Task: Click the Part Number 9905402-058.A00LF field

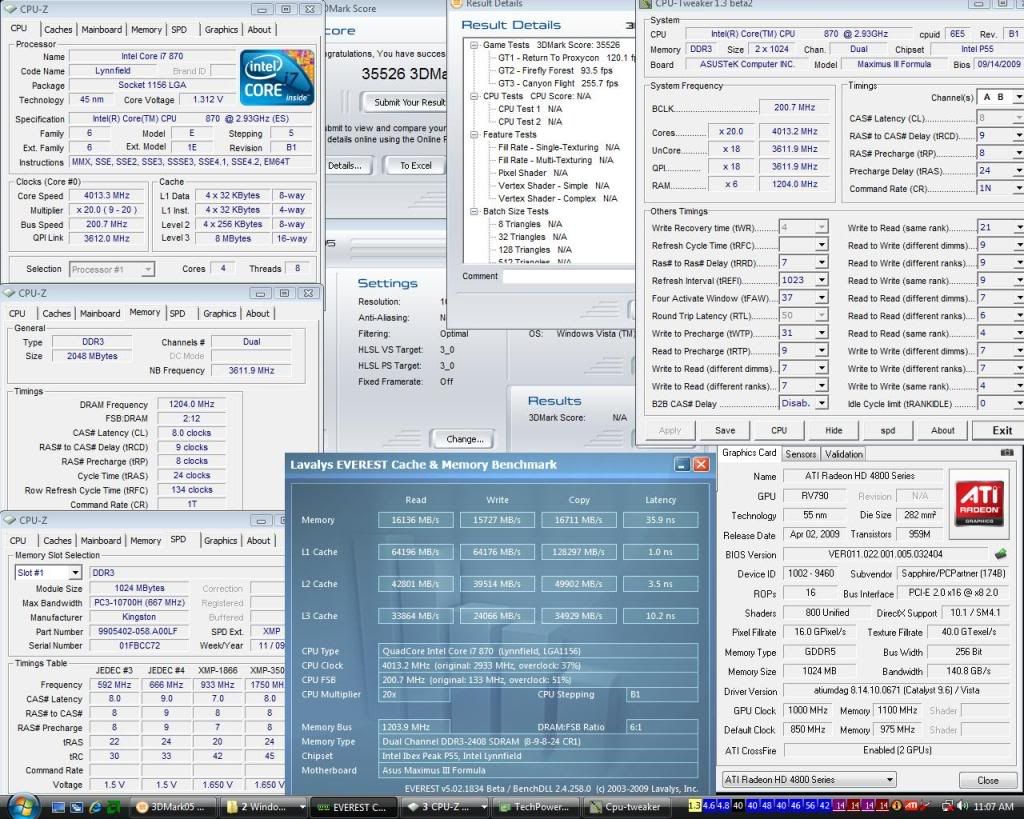Action: click(138, 632)
